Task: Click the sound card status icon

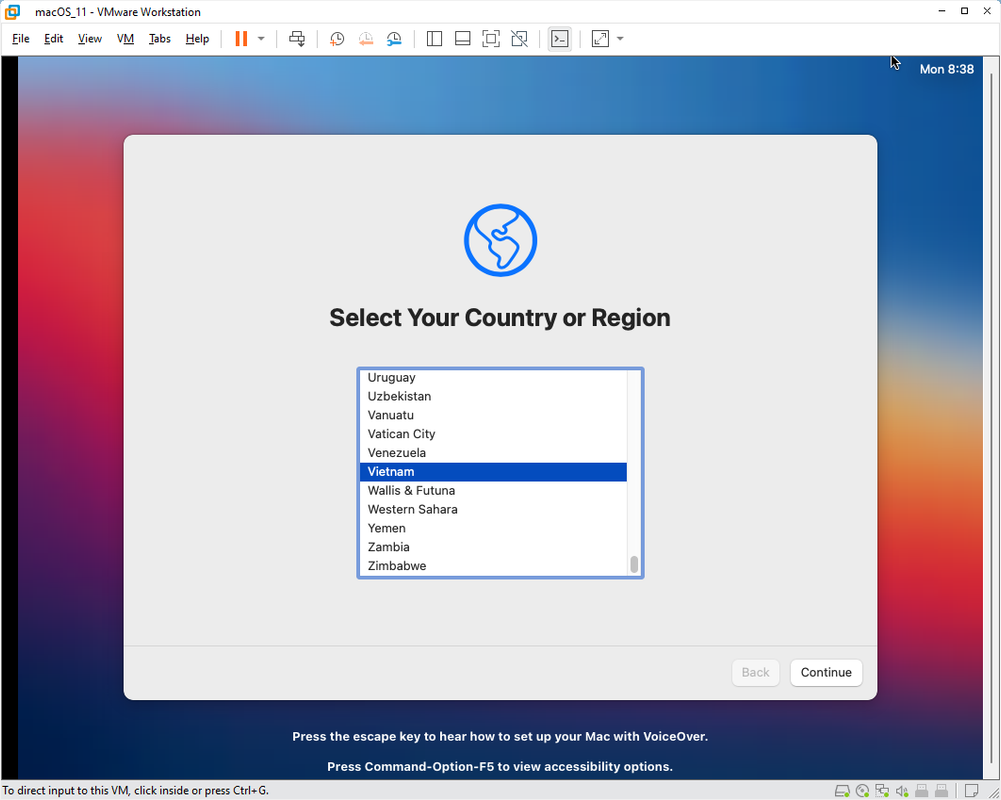Action: 901,791
